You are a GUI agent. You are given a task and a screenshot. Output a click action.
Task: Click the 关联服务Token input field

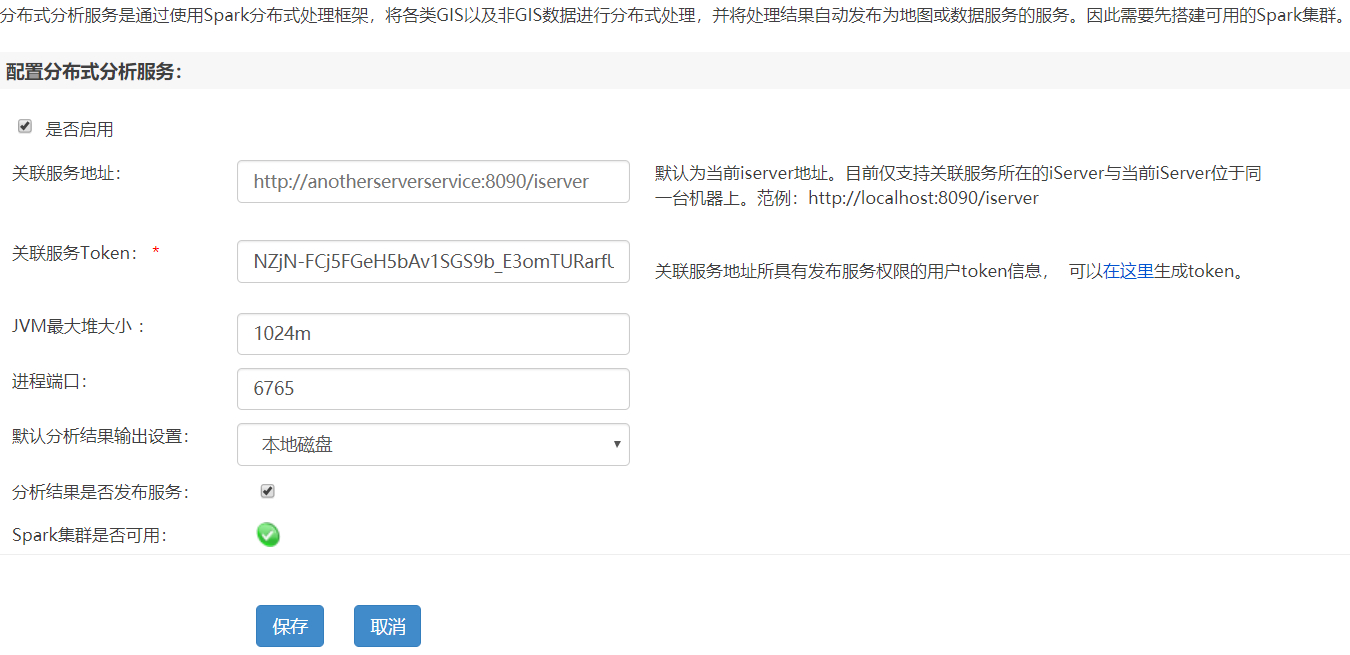pos(433,261)
